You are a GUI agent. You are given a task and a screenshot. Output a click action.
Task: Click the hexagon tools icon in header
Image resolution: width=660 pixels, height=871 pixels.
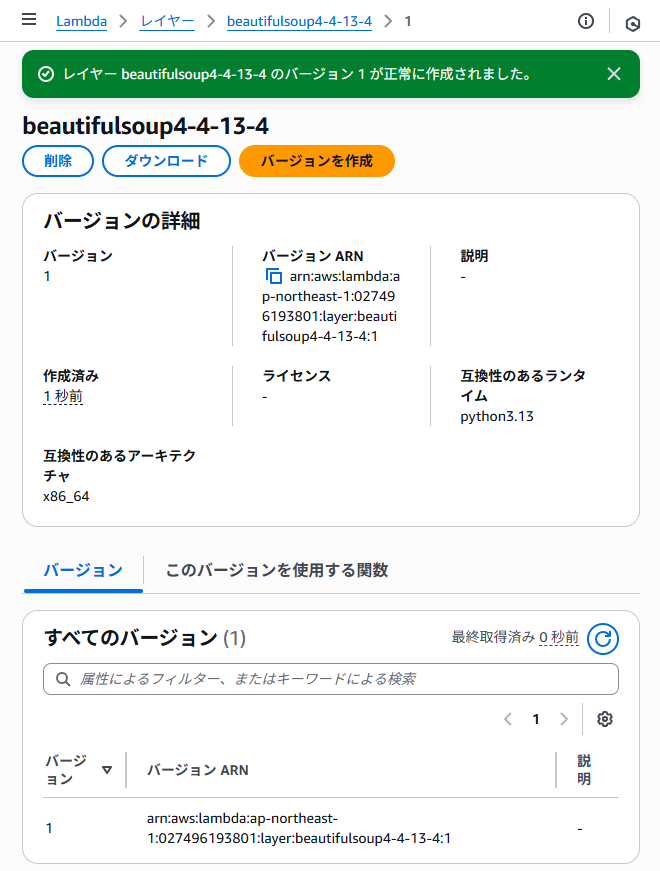click(x=633, y=23)
